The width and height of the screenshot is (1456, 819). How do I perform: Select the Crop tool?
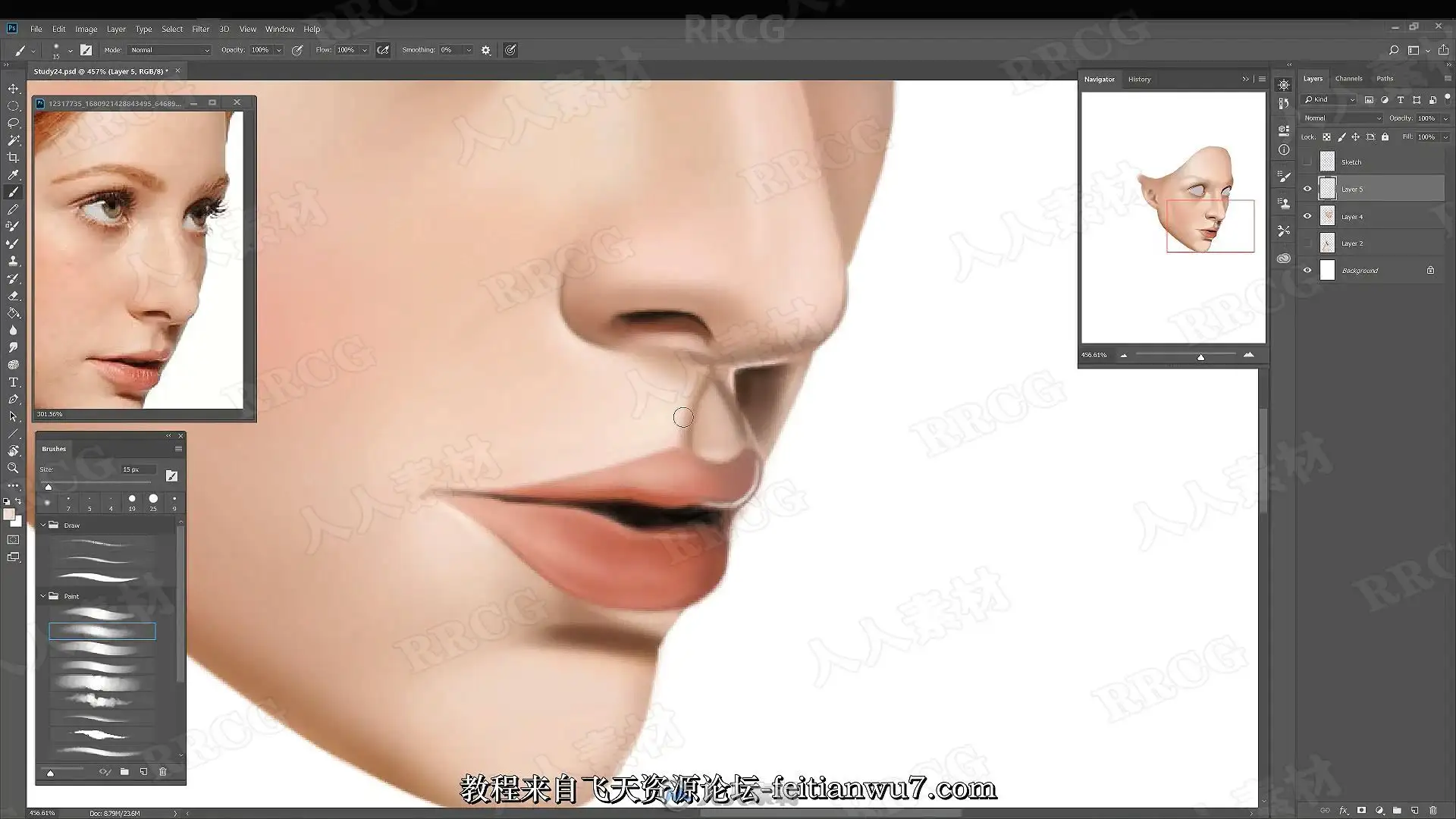point(13,158)
